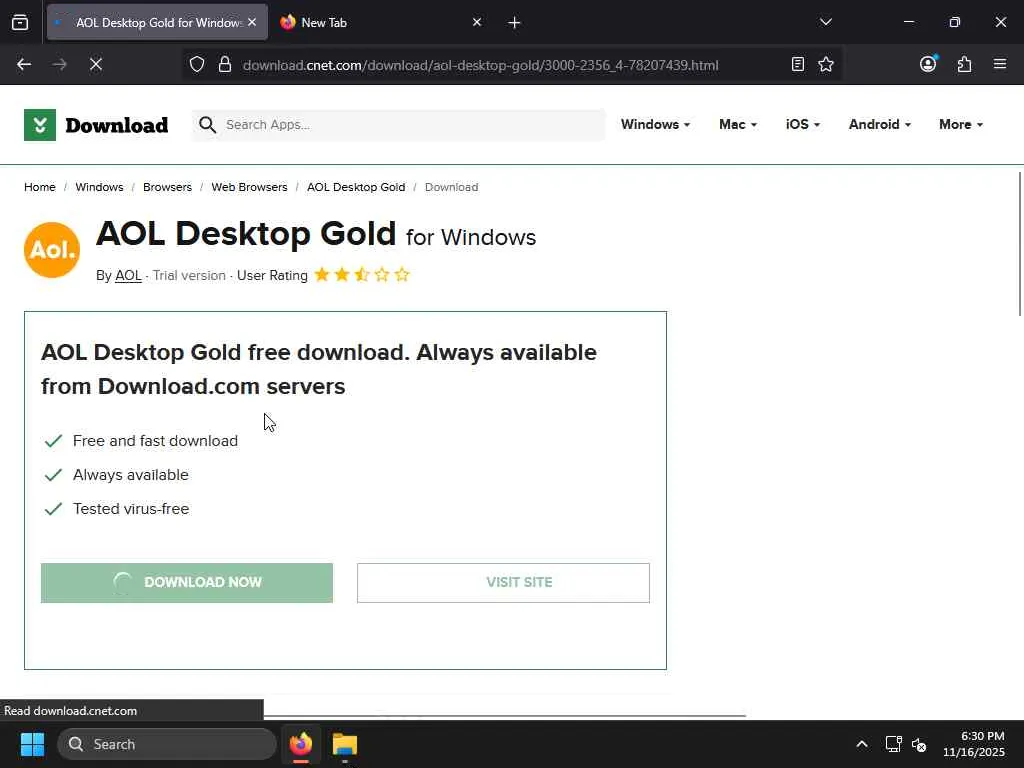Click the AOL orange logo
Viewport: 1024px width, 768px height.
52,250
